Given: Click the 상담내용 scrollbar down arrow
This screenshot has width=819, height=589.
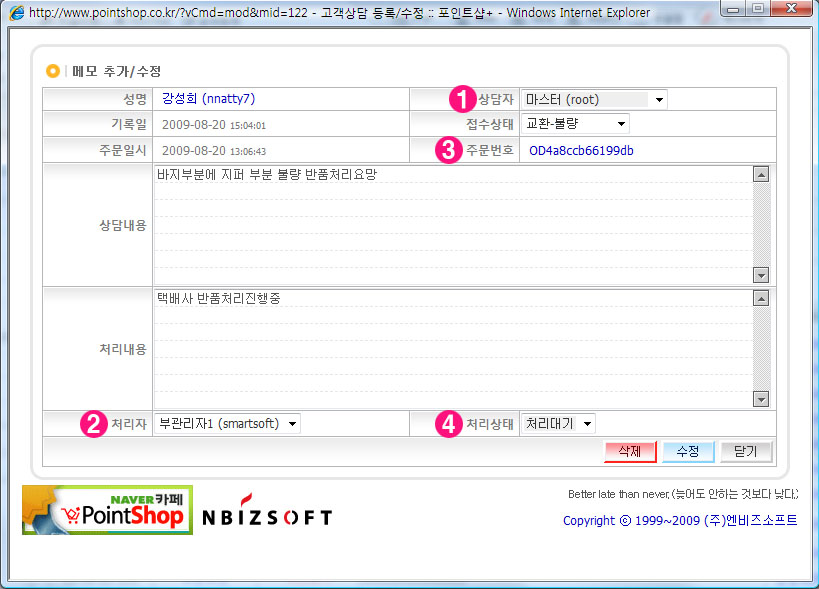Looking at the screenshot, I should (762, 275).
